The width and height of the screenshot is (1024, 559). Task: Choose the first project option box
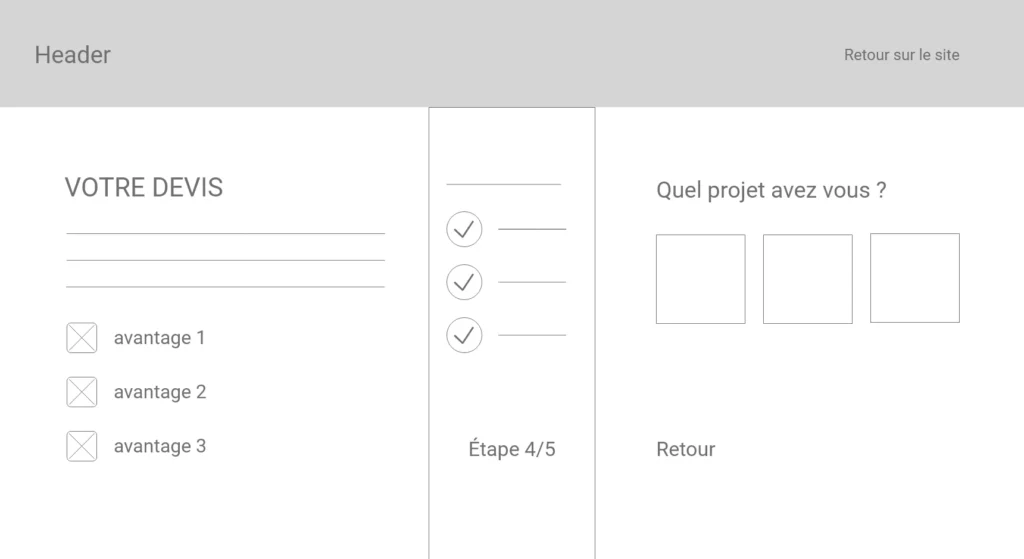tap(700, 279)
